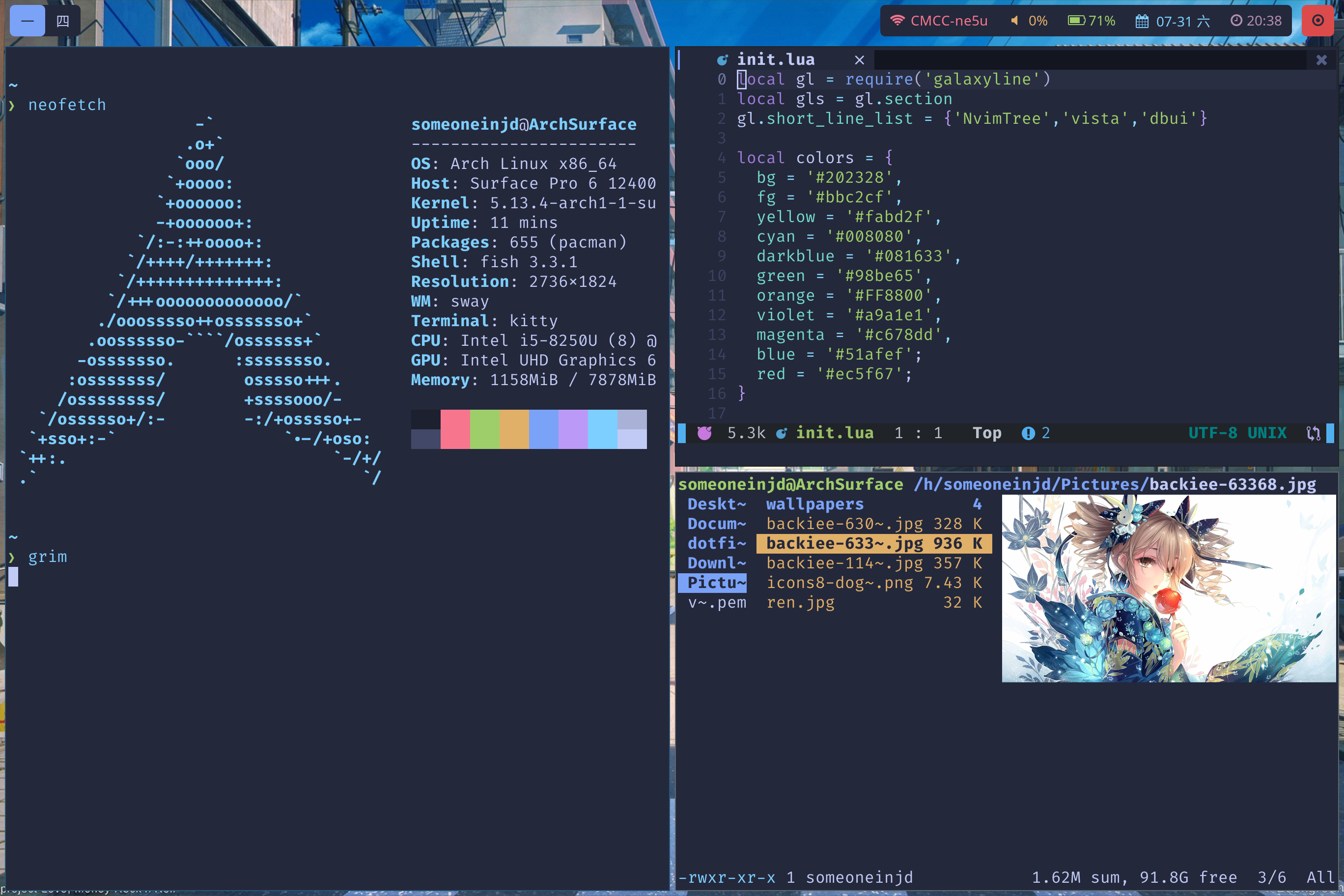Select the dotfi~ folder in ranger

pyautogui.click(x=716, y=543)
